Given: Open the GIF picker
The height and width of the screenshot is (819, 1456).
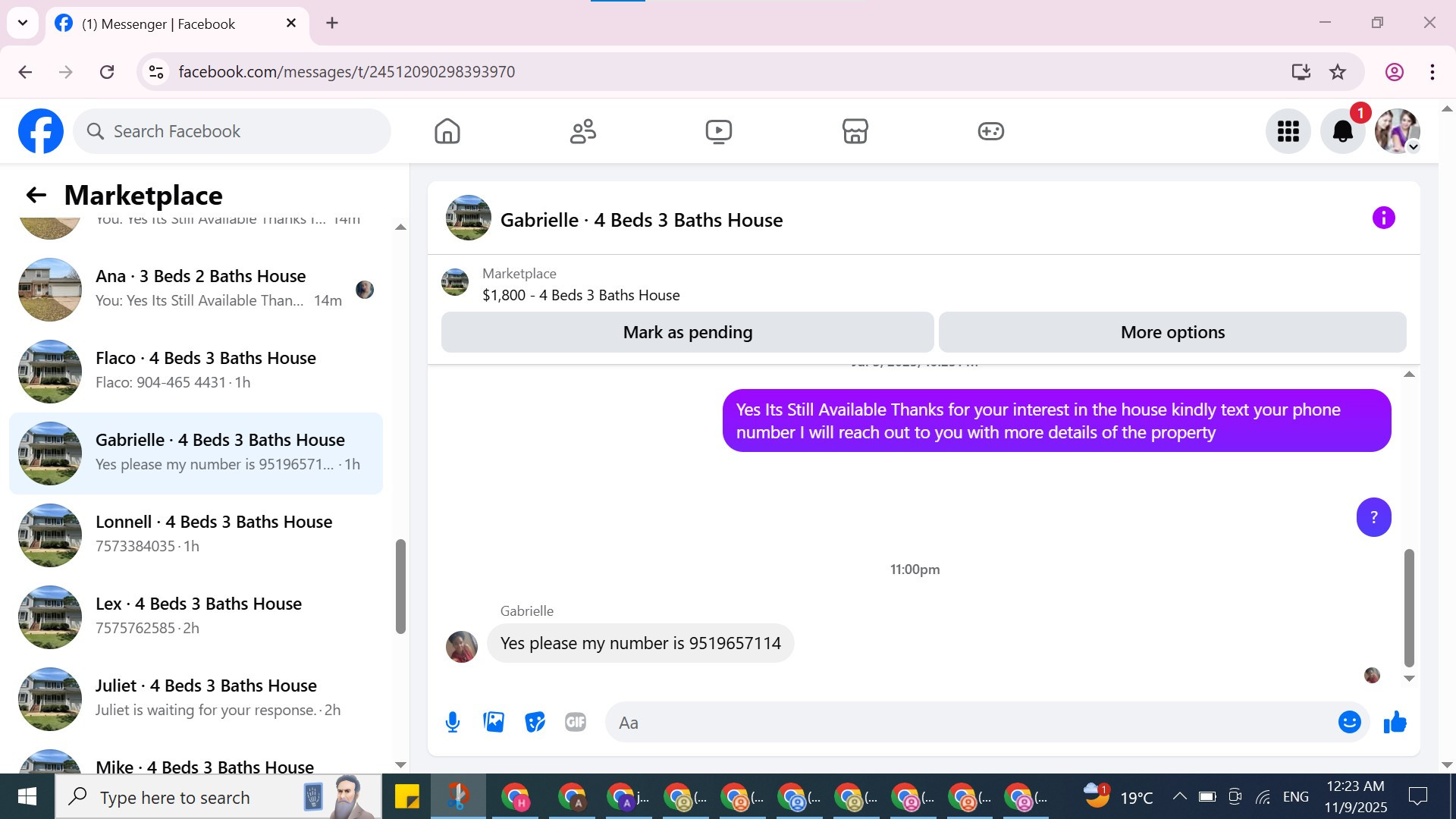Looking at the screenshot, I should (576, 722).
